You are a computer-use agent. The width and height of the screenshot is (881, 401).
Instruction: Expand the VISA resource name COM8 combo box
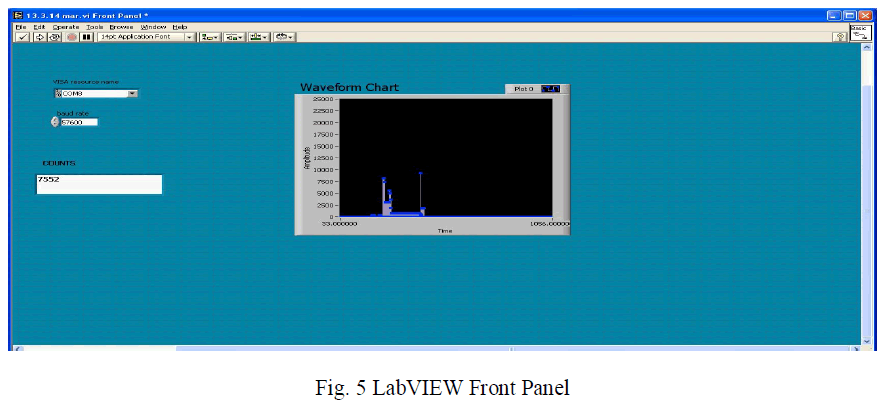[x=132, y=93]
